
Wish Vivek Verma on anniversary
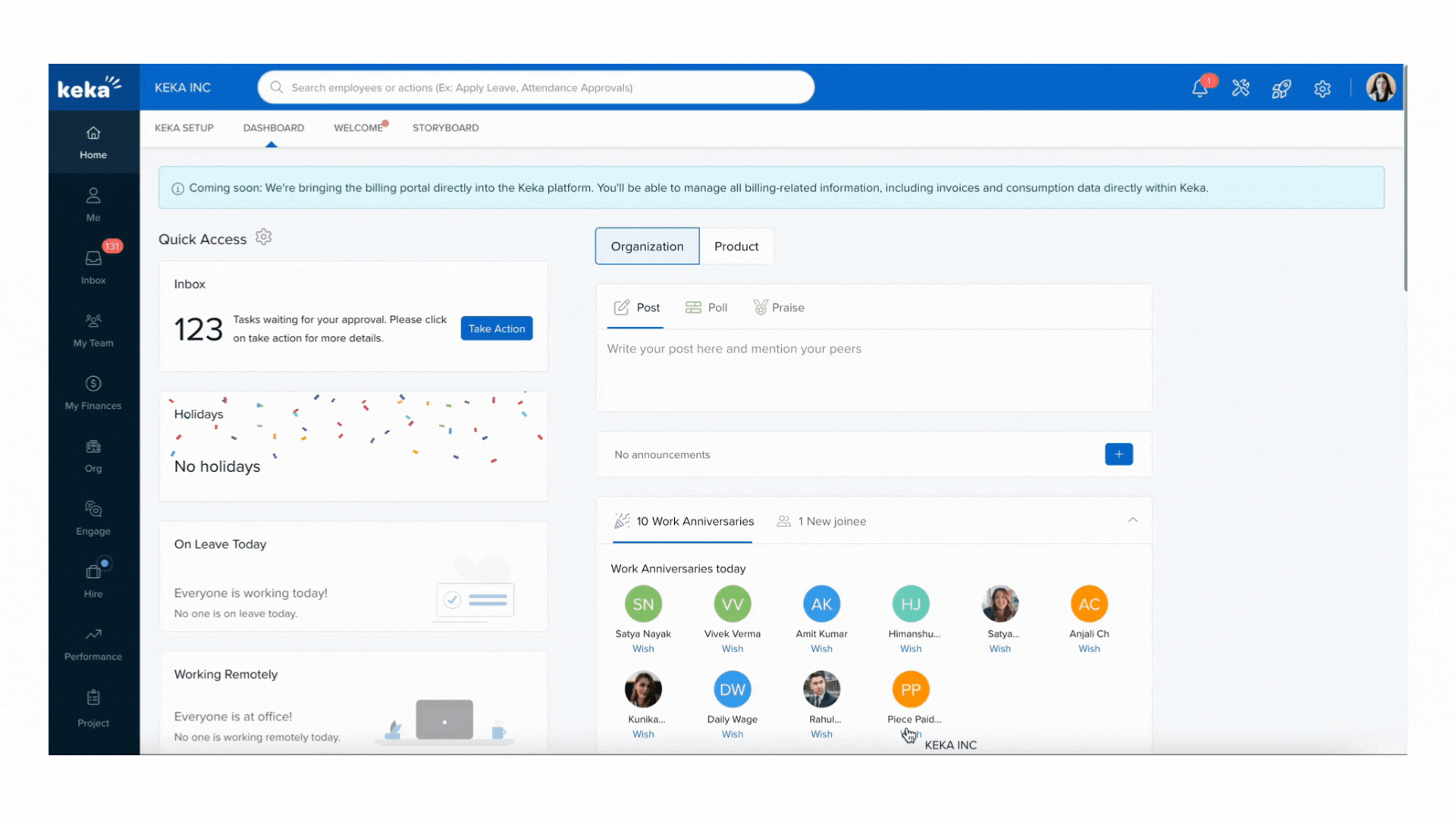(732, 648)
